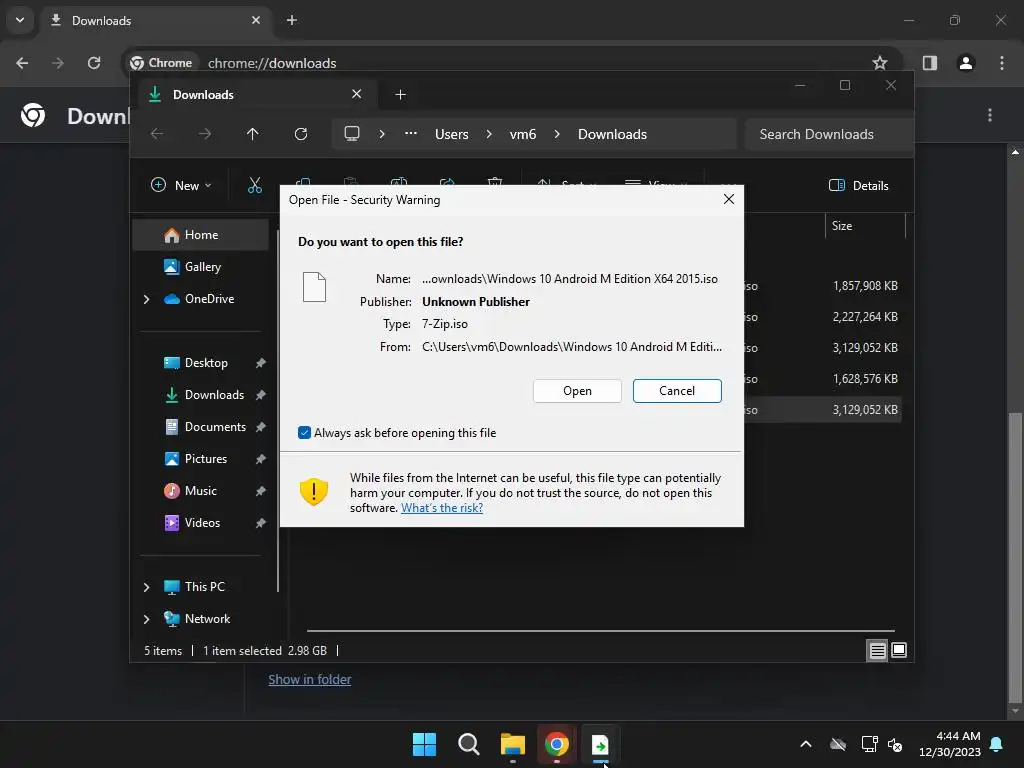
Task: Open Chrome three-dot menu
Action: click(1002, 63)
